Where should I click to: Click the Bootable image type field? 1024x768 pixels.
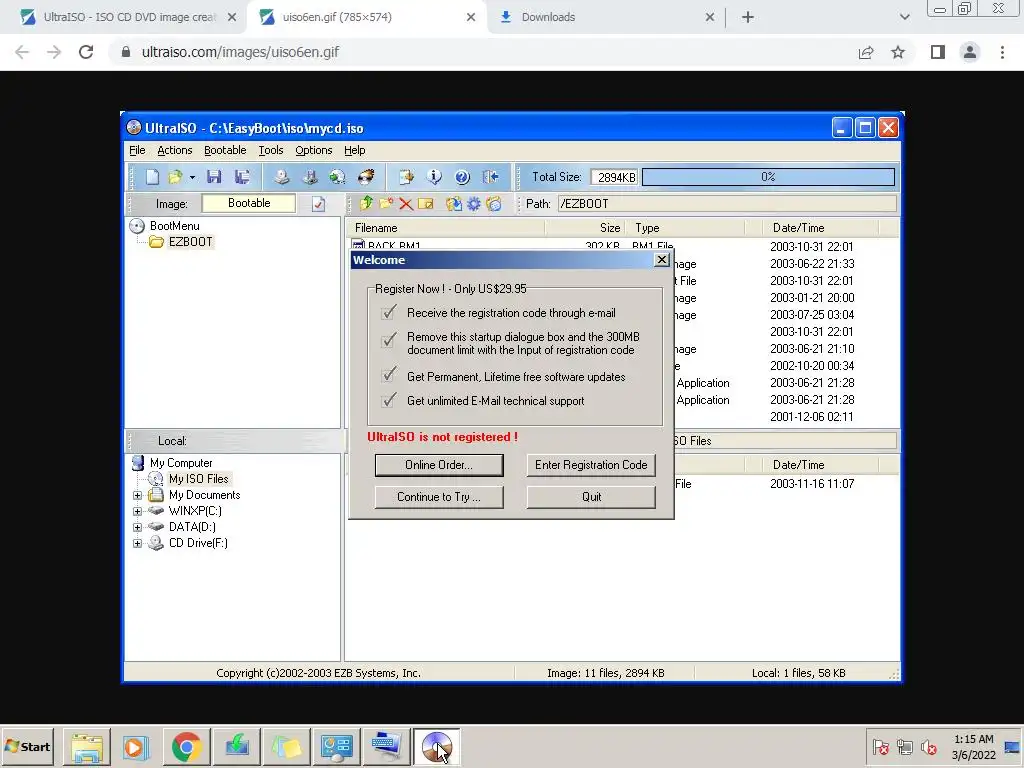pos(249,203)
